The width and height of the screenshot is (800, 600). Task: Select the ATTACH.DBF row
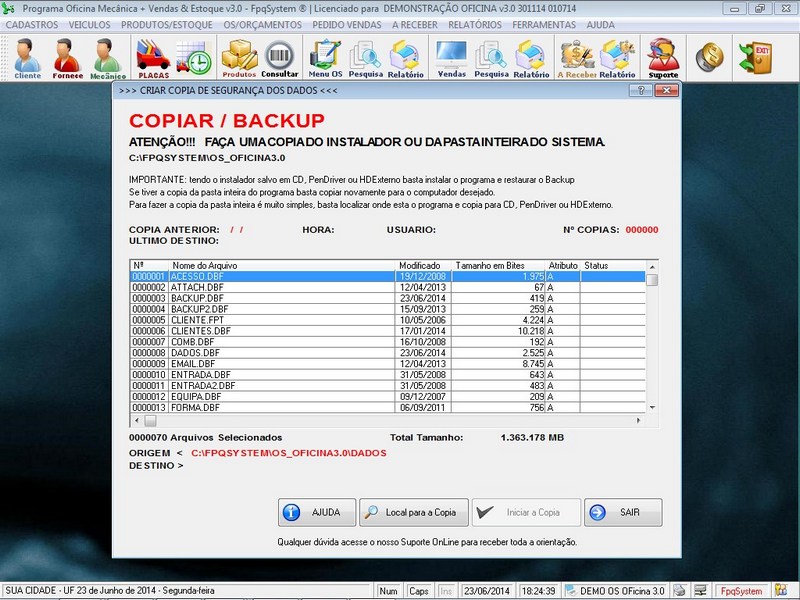coord(388,287)
